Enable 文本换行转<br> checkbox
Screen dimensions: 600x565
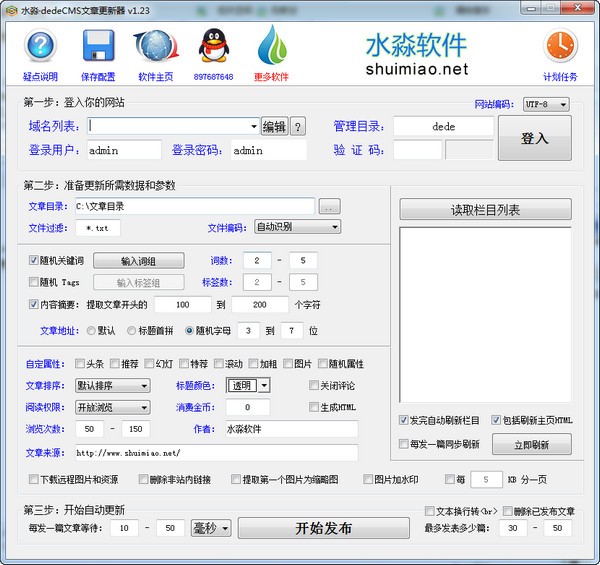429,511
